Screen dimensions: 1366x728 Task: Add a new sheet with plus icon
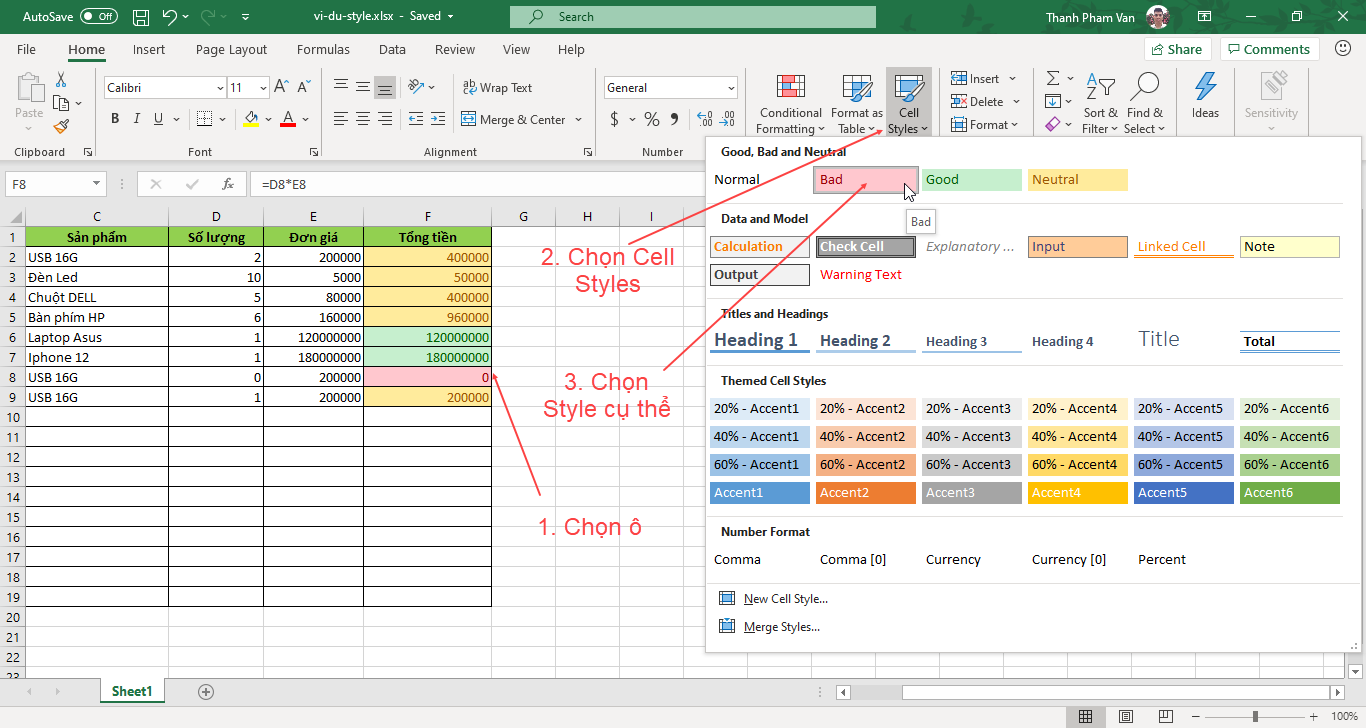coord(206,691)
